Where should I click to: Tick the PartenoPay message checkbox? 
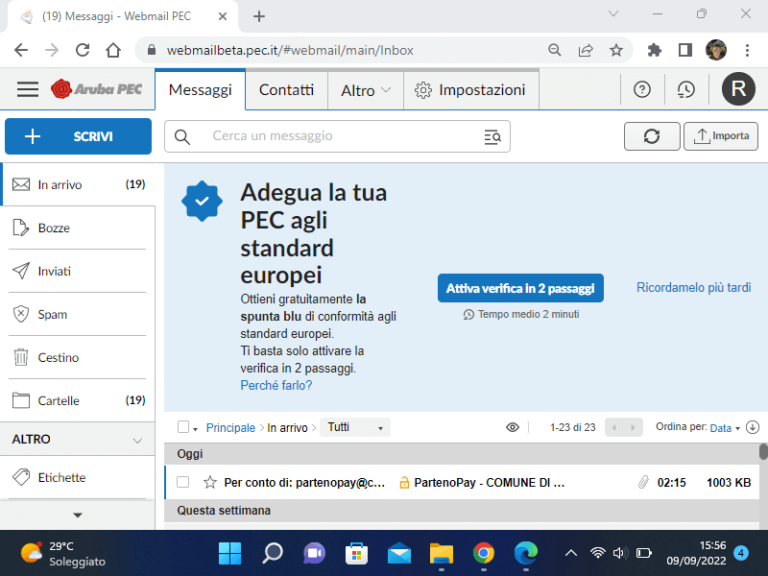[x=183, y=482]
